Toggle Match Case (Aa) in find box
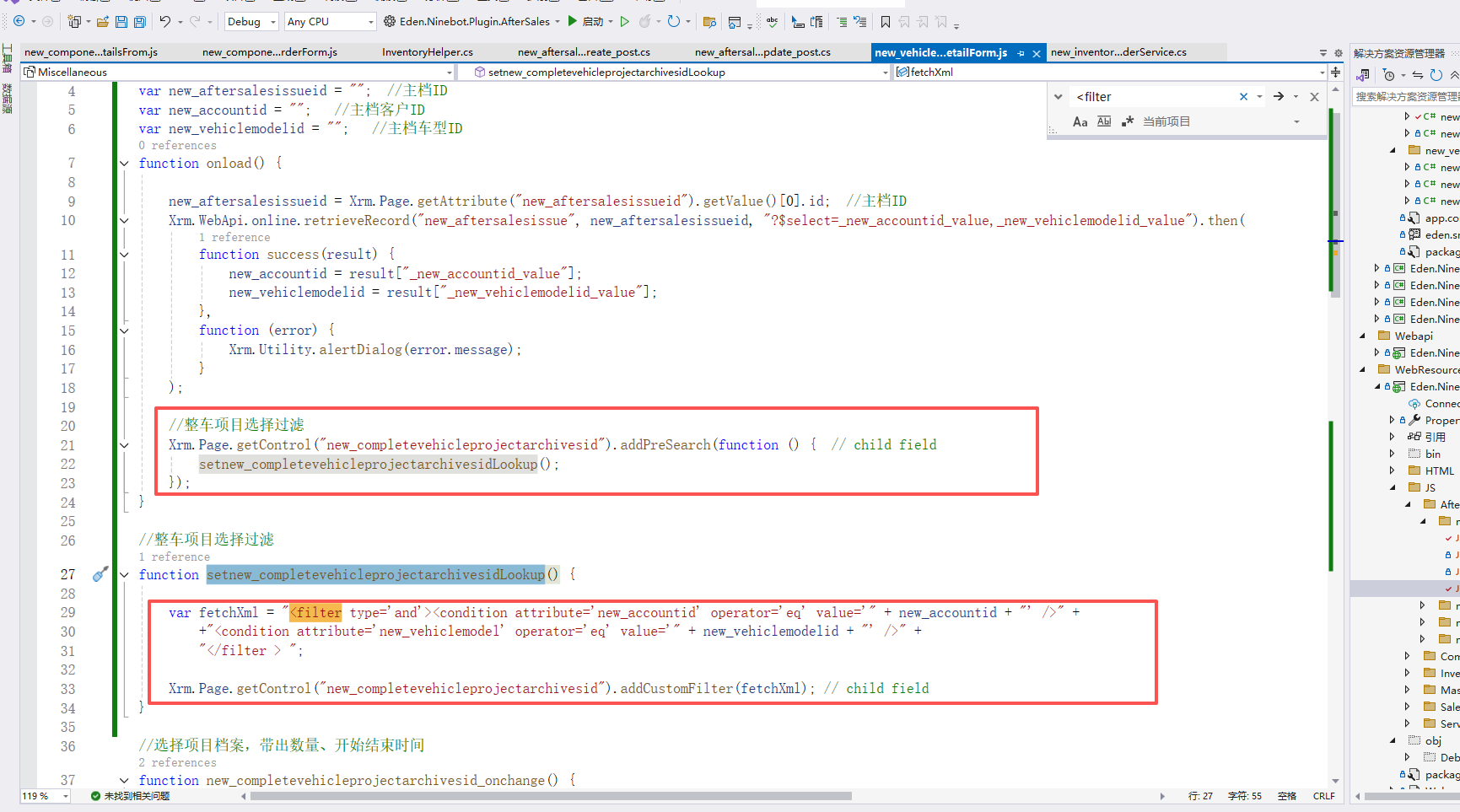The width and height of the screenshot is (1460, 812). [x=1080, y=122]
